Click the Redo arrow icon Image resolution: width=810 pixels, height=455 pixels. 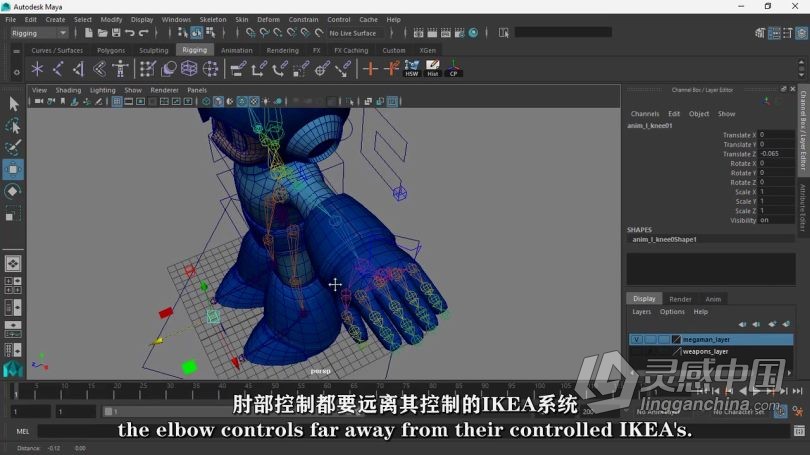[x=144, y=33]
